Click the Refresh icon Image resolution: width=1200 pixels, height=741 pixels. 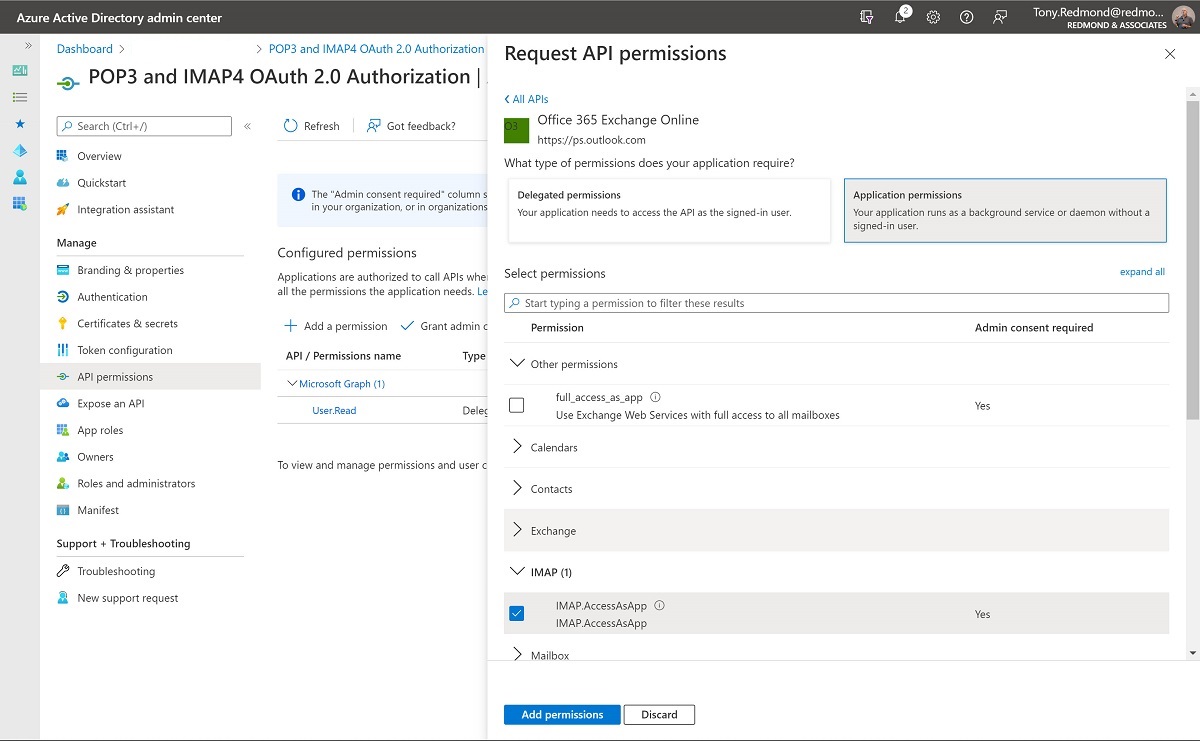291,126
